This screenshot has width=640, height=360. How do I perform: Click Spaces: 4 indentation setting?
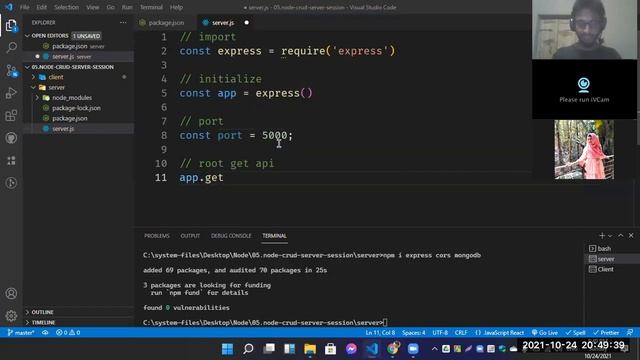click(413, 333)
